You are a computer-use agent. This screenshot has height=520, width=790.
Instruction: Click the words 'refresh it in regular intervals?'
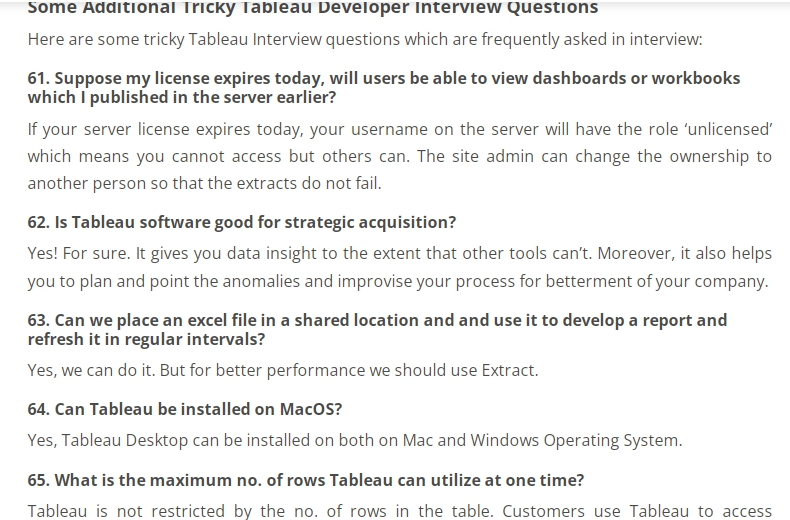(146, 339)
